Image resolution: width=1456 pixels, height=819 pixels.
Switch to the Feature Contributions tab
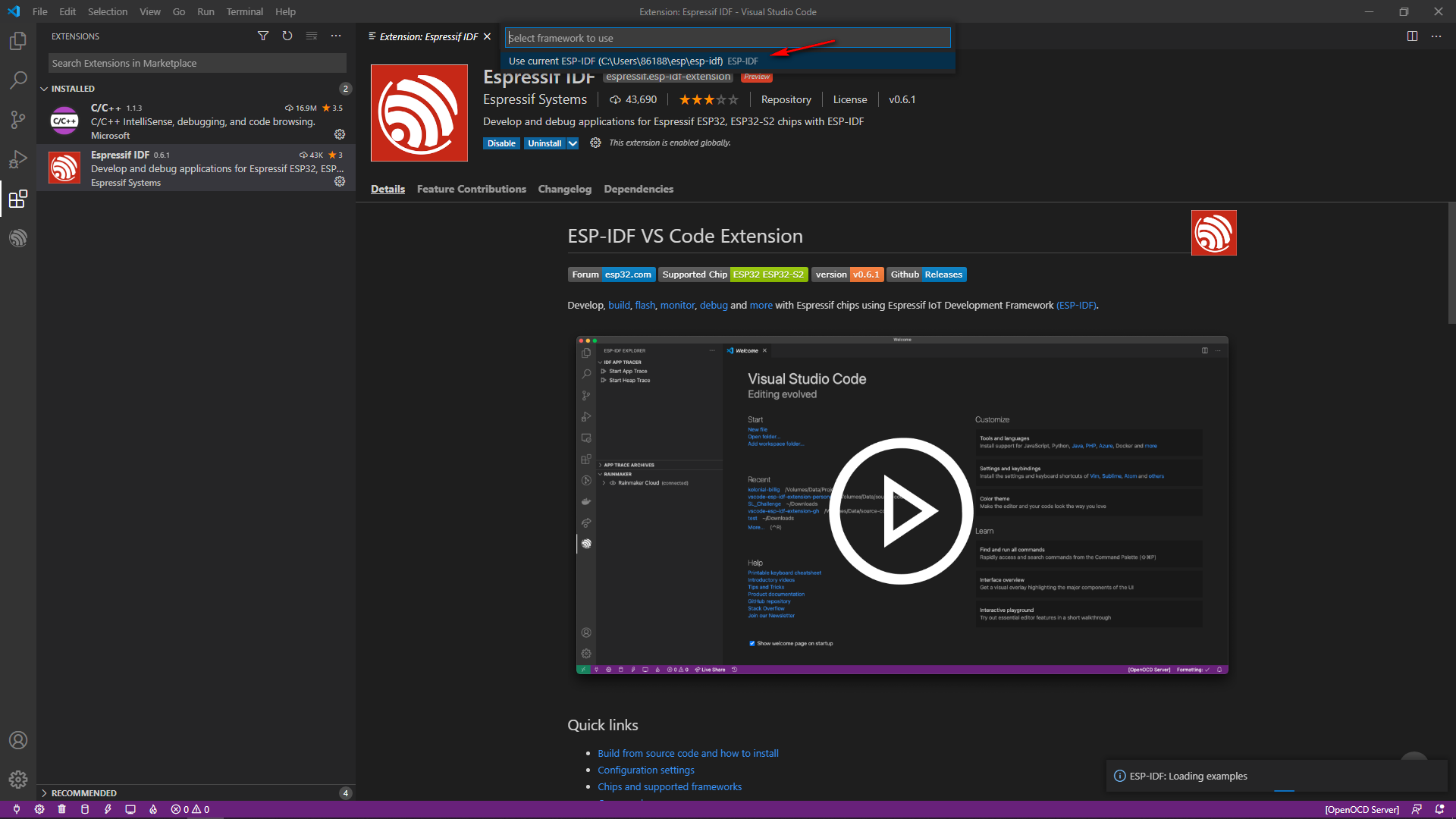[x=471, y=189]
